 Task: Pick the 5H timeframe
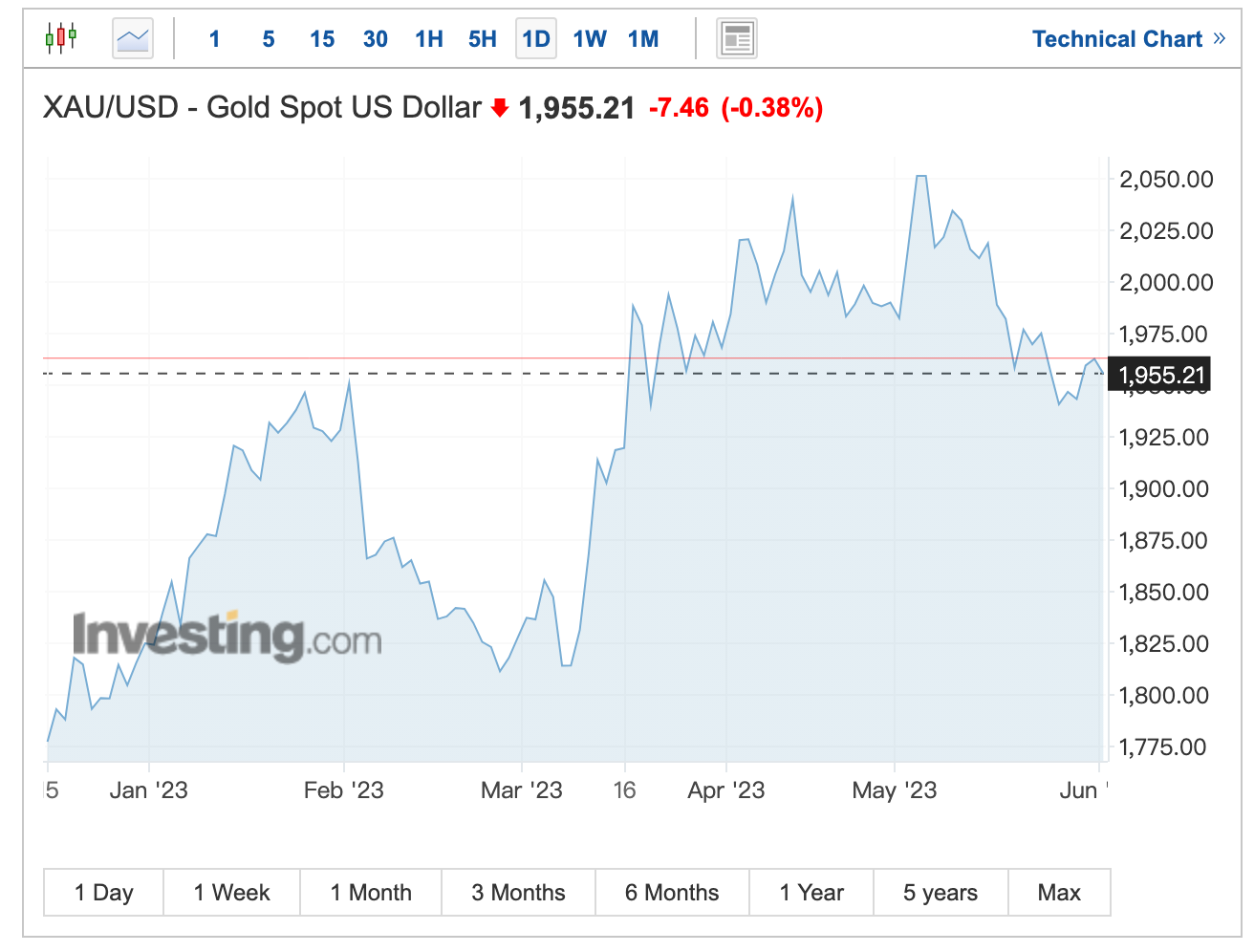click(483, 39)
